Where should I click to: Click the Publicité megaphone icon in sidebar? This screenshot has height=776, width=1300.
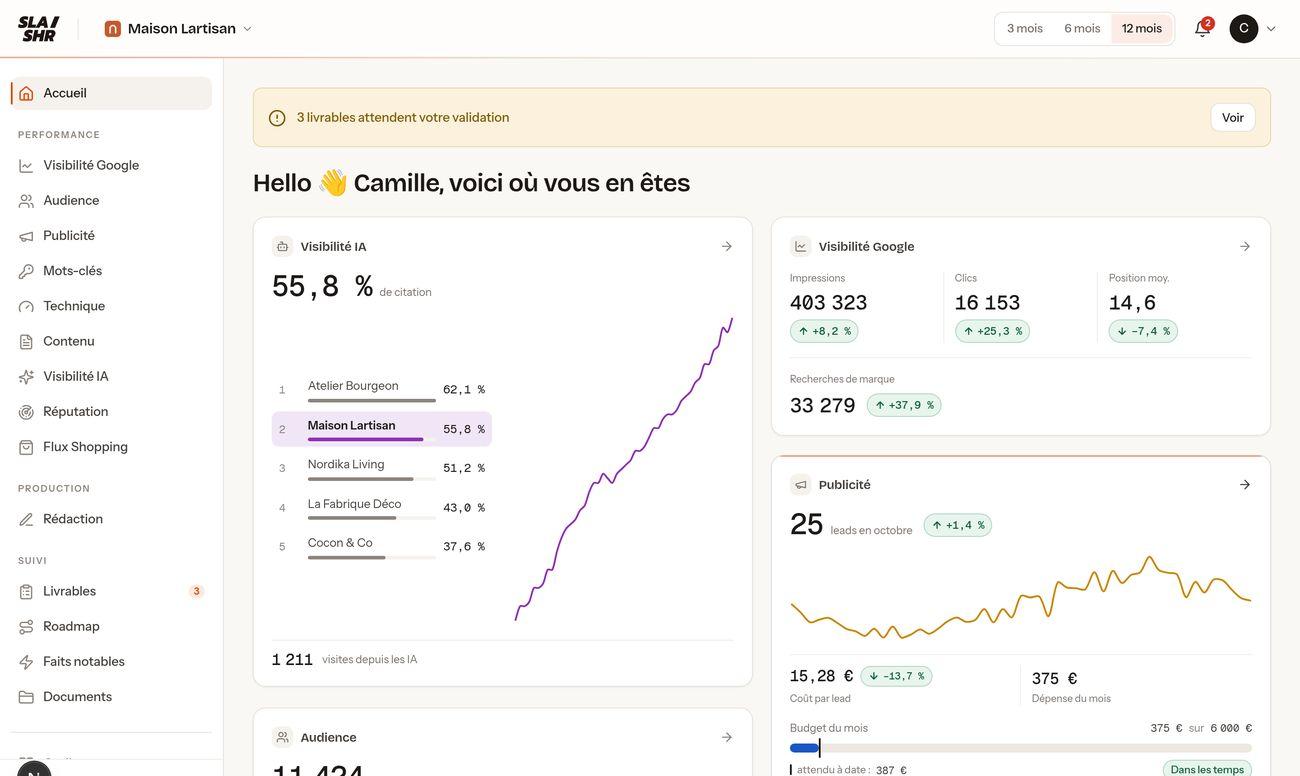[26, 236]
